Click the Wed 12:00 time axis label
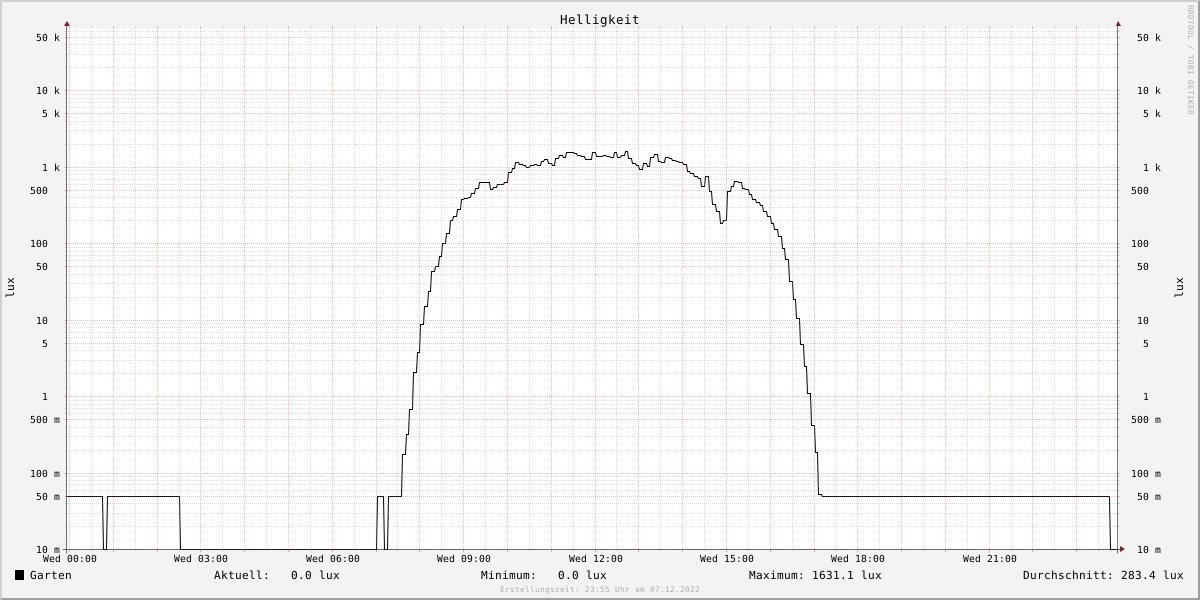 [x=596, y=559]
